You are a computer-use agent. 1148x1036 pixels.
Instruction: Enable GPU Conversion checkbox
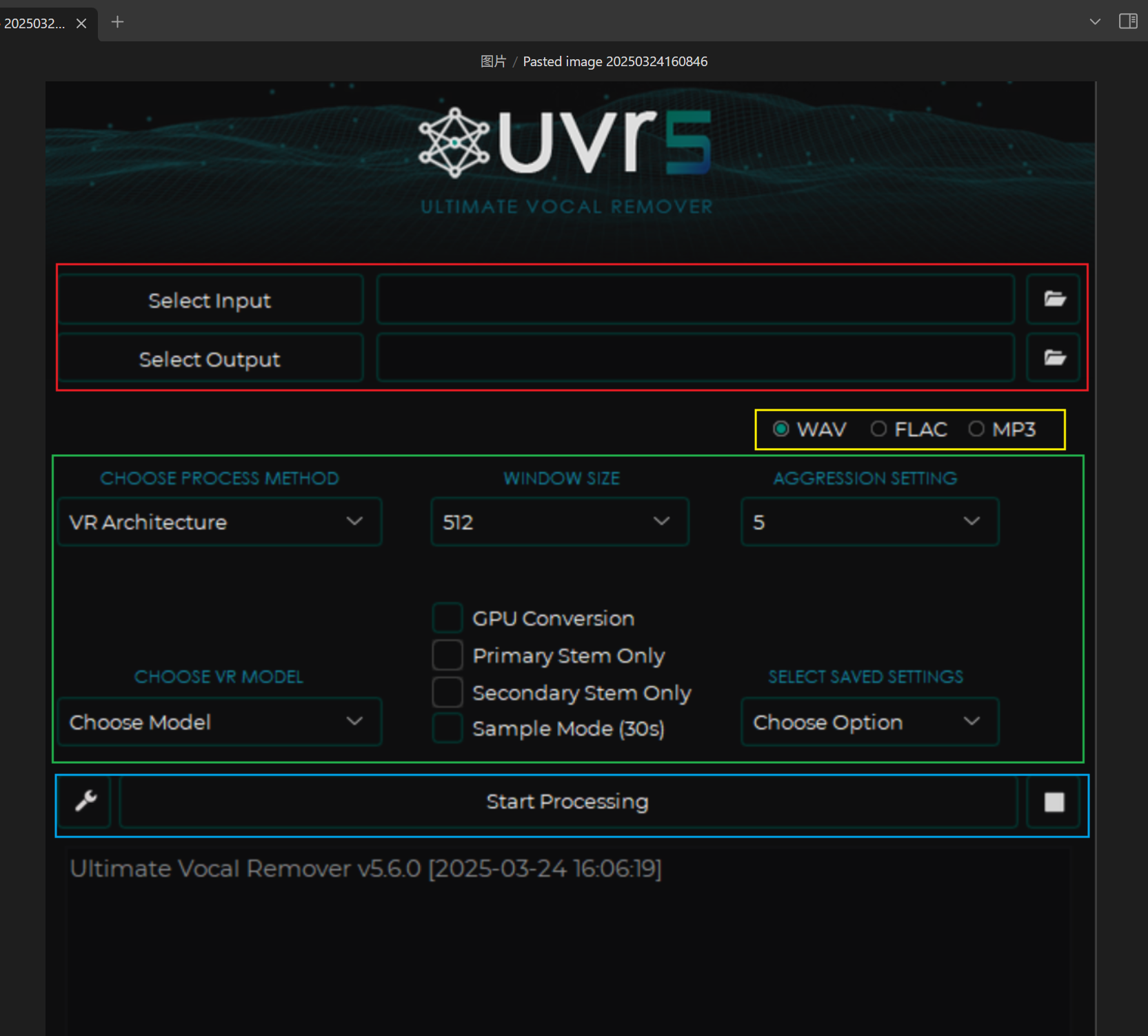click(447, 618)
